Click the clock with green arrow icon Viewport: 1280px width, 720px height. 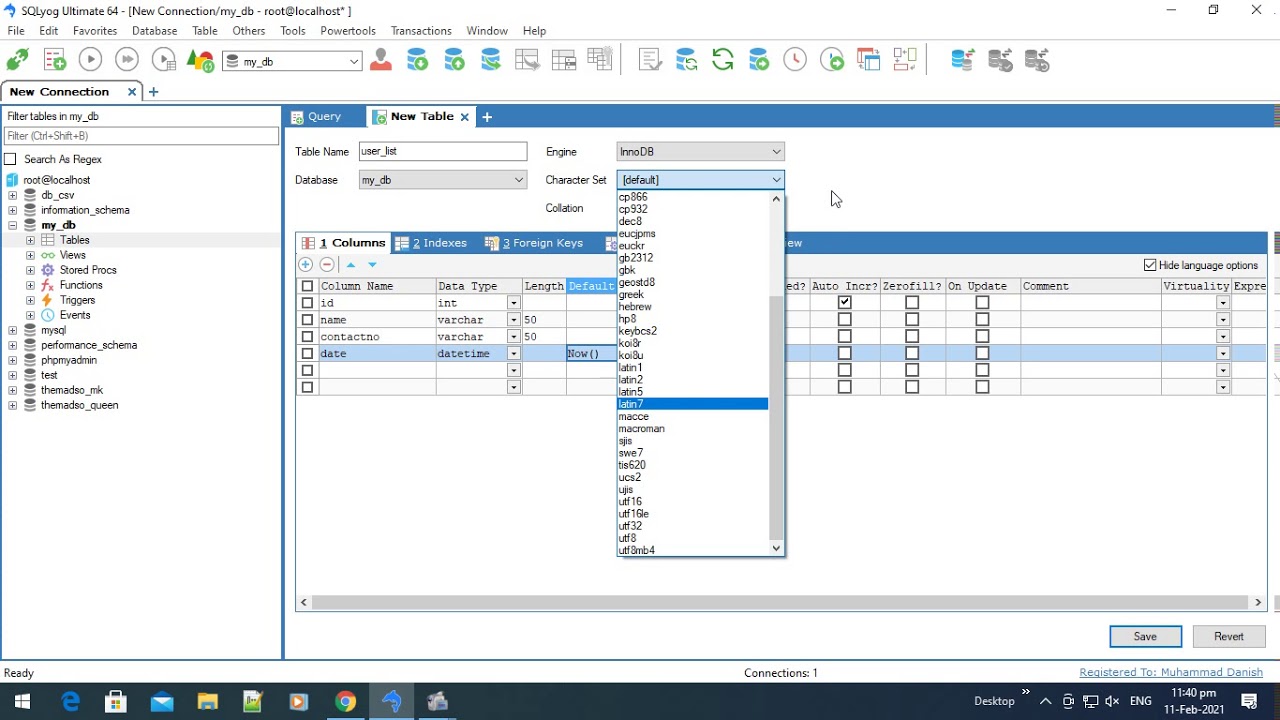point(832,60)
